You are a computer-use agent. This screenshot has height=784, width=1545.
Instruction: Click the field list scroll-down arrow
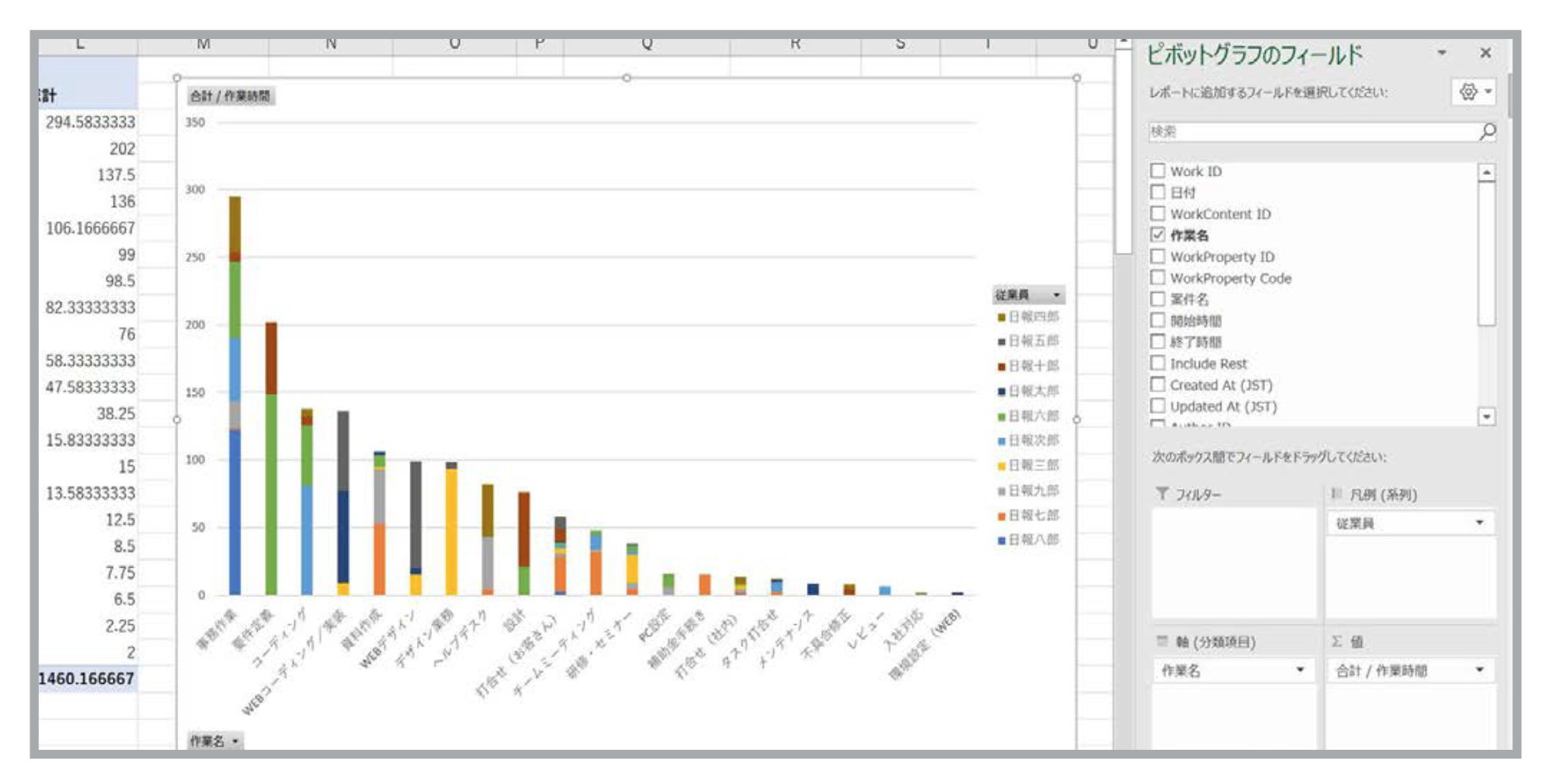pyautogui.click(x=1486, y=417)
